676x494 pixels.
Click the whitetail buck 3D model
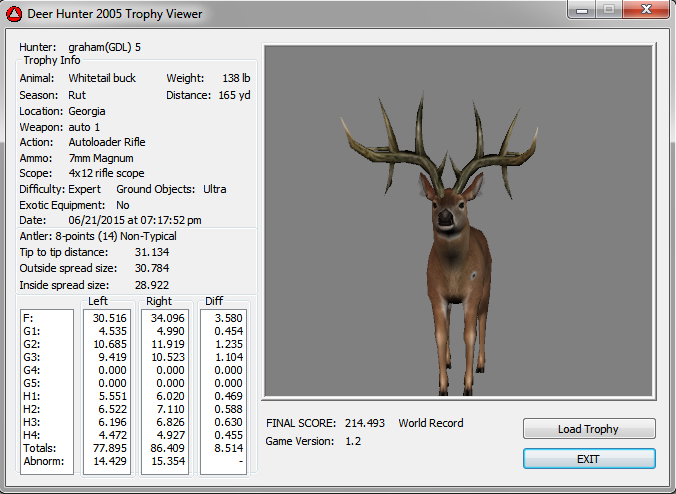click(x=456, y=270)
